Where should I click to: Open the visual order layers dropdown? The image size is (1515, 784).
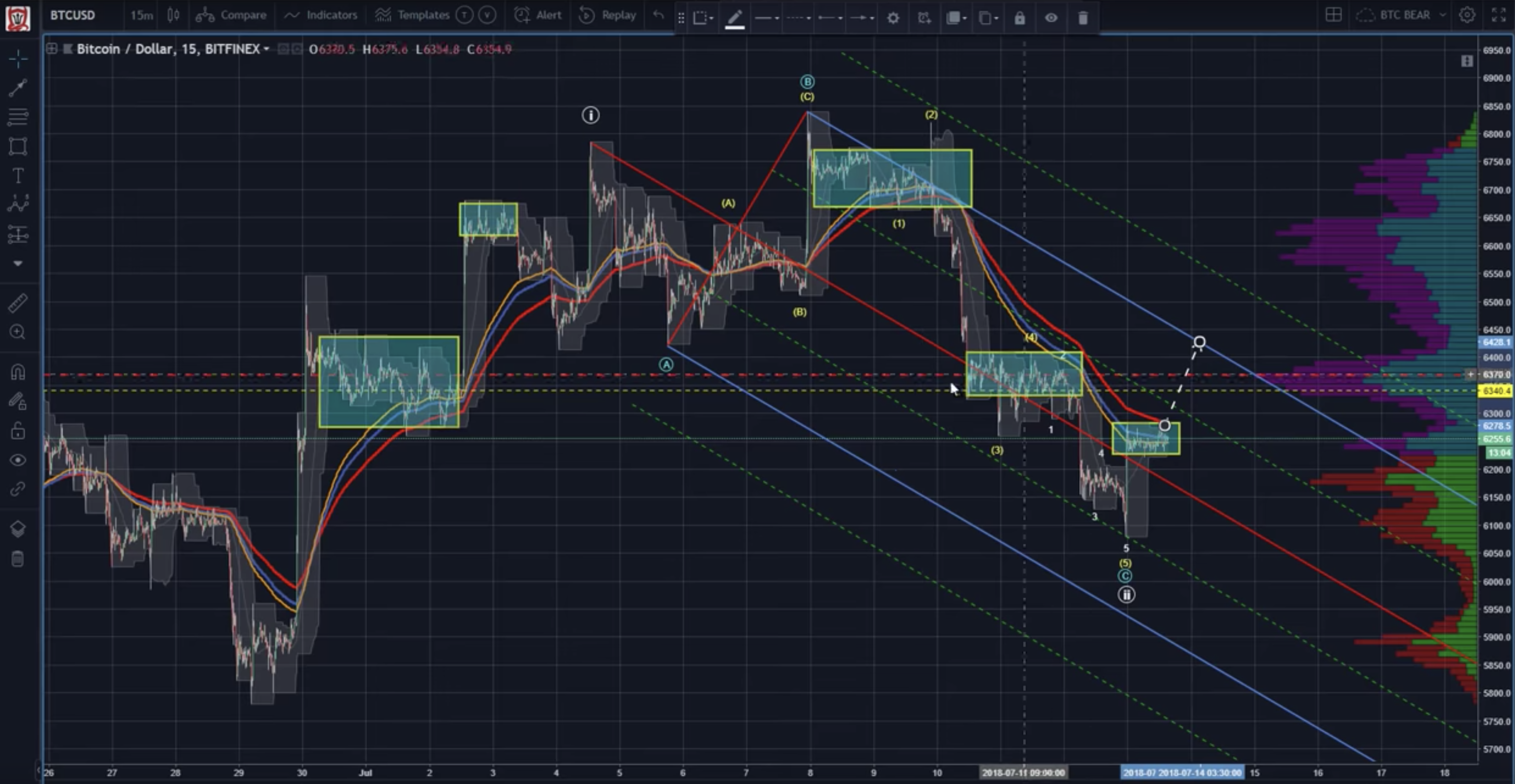tap(956, 18)
